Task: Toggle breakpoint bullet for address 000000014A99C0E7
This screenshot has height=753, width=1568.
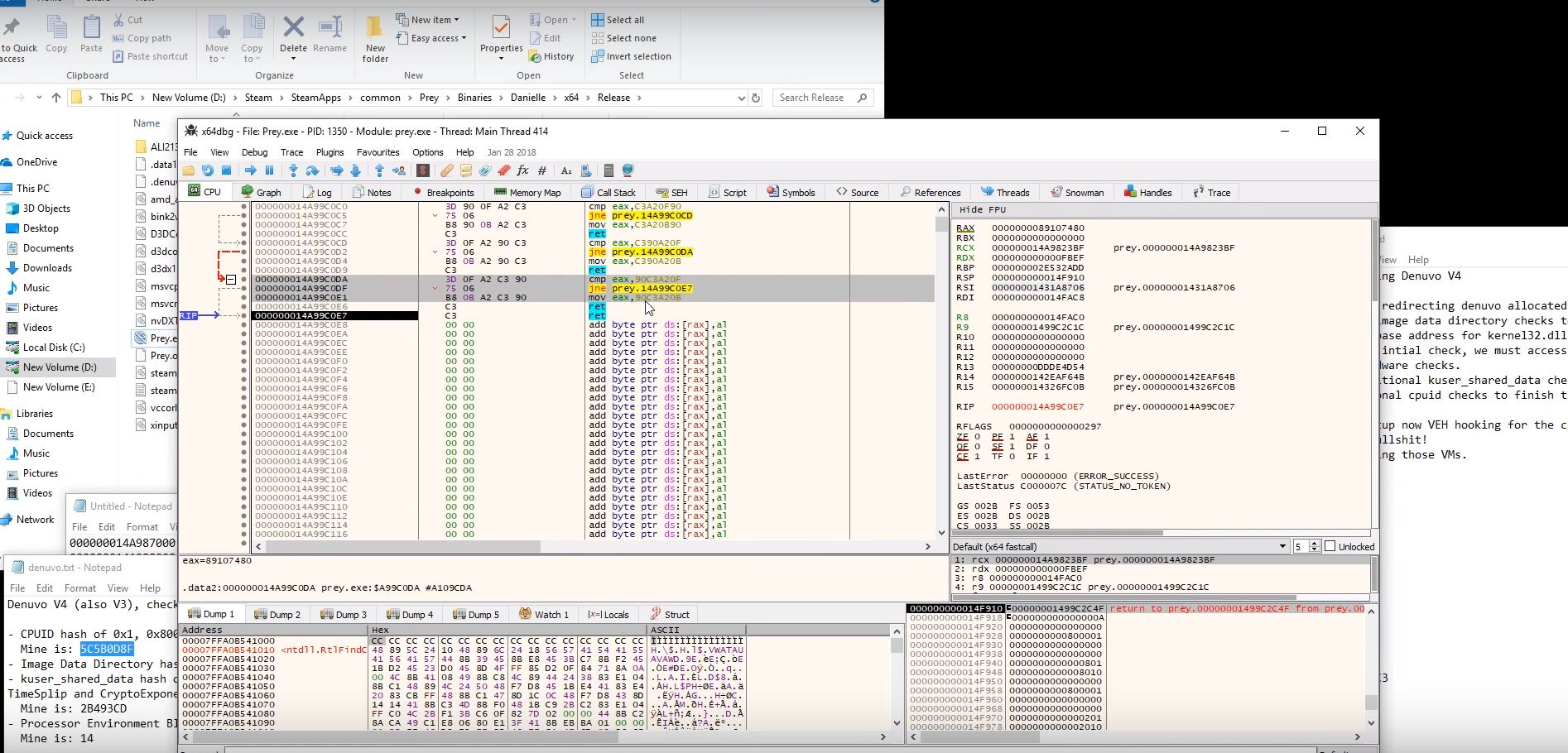Action: (243, 315)
